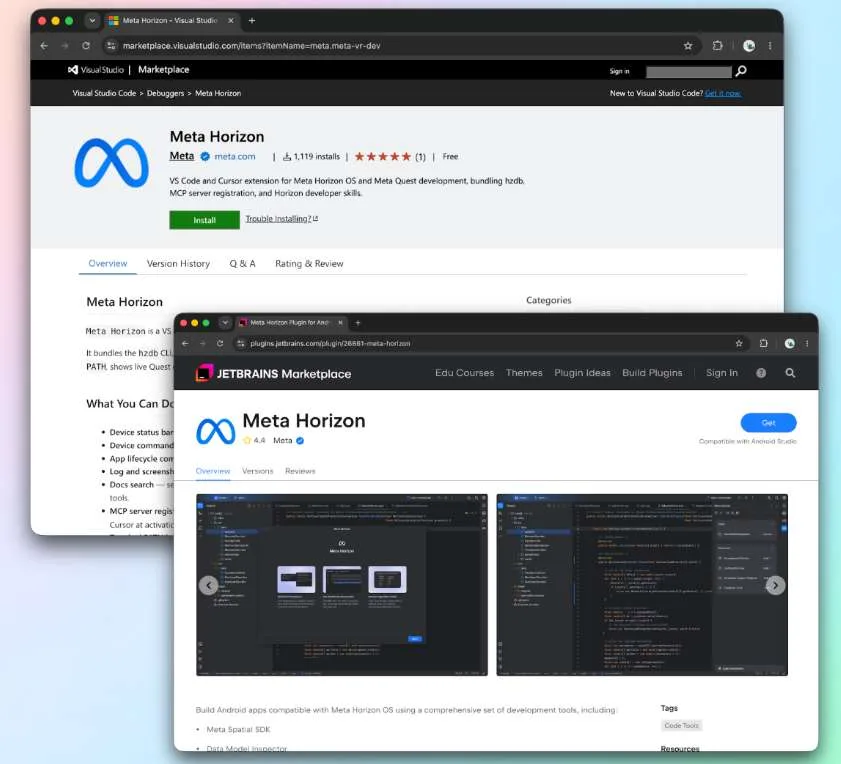Select the Versions tab on JetBrains plugin page

click(257, 471)
